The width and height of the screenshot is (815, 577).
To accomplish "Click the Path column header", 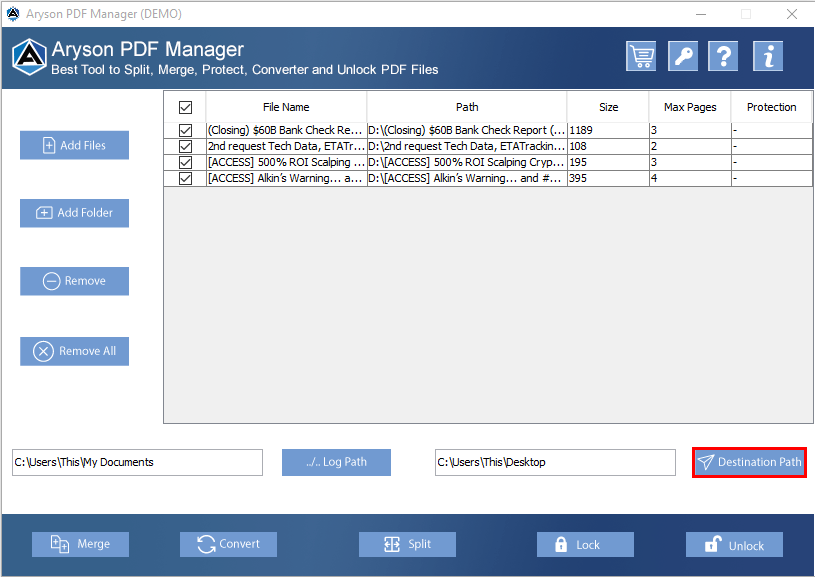I will [467, 107].
